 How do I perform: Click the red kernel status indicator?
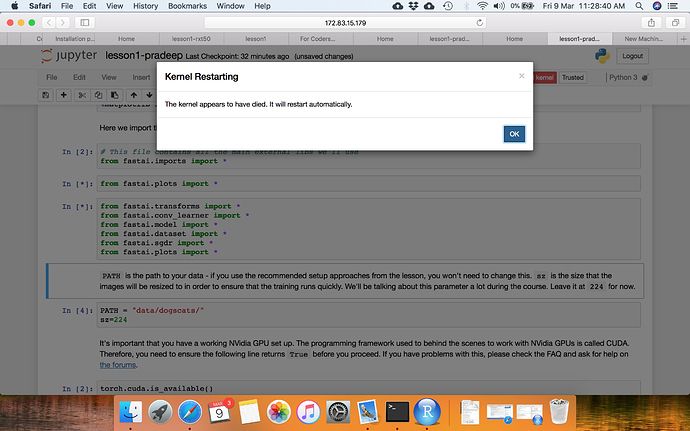click(545, 77)
